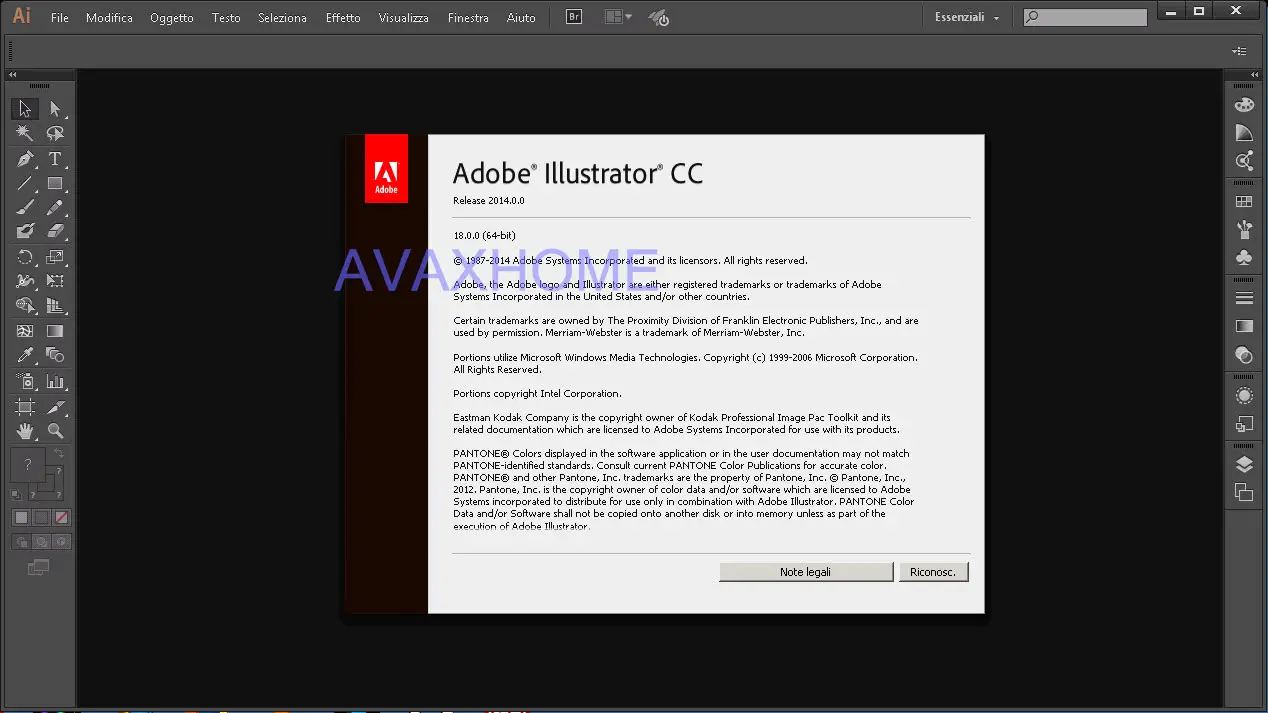The width and height of the screenshot is (1268, 713).
Task: Open the Swatches panel
Action: (x=1244, y=201)
